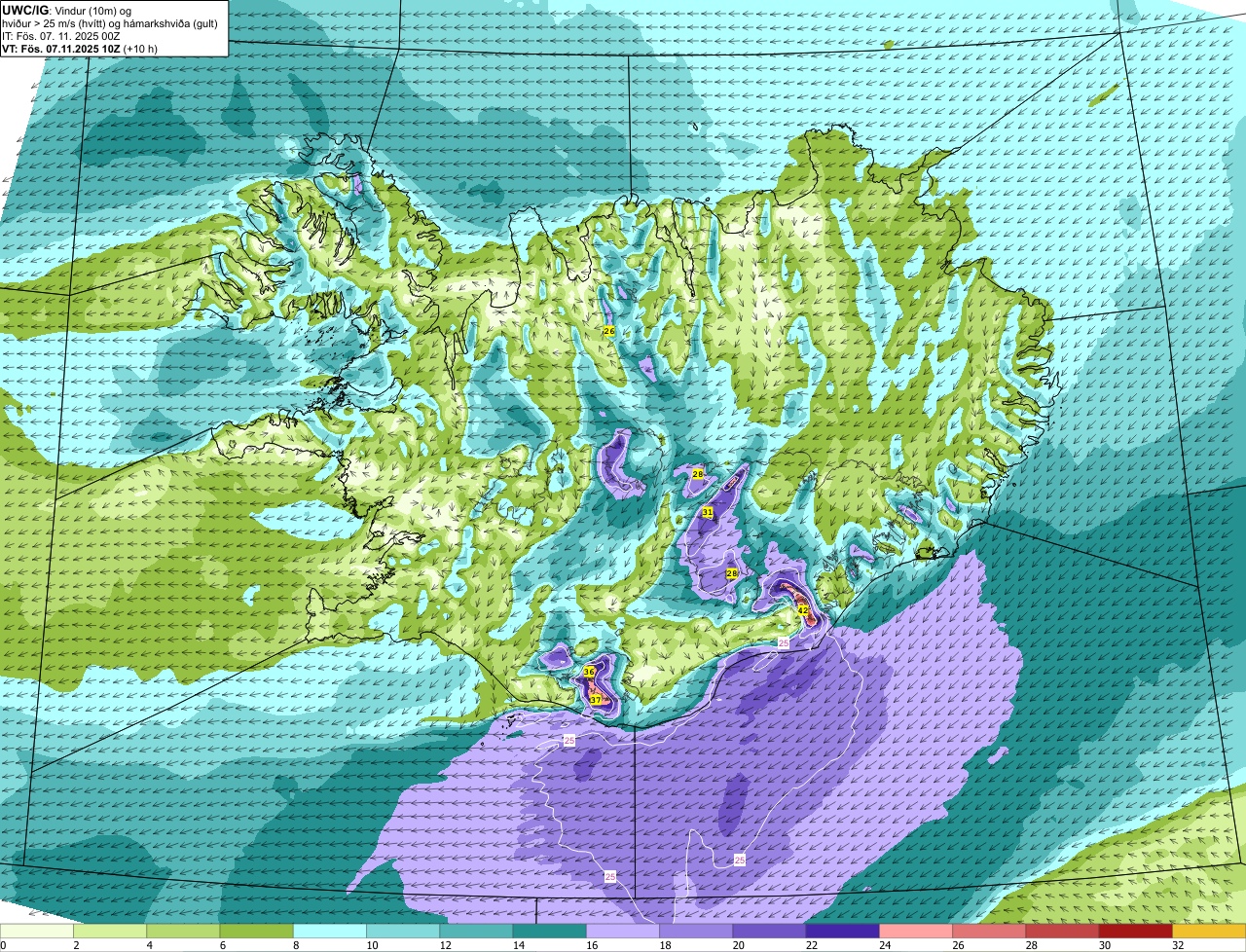The height and width of the screenshot is (952, 1246).
Task: Click the yellow gust label '26'
Action: point(609,331)
